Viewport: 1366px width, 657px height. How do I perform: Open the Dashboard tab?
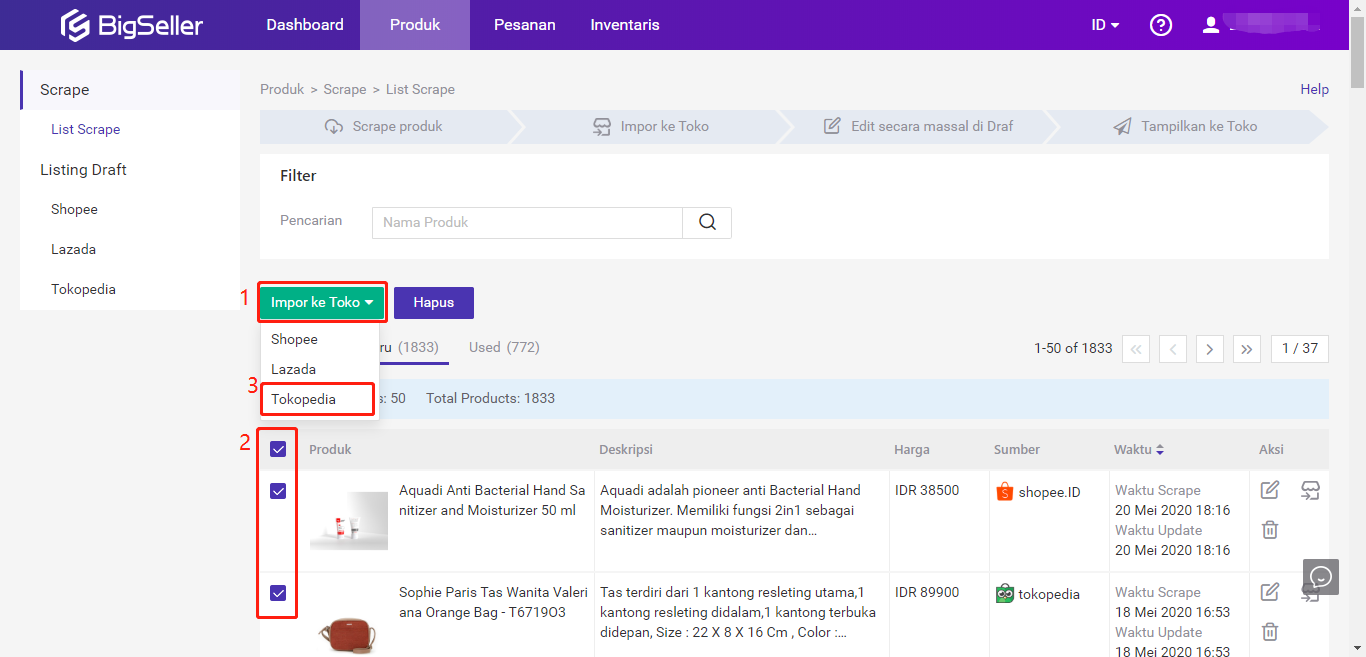point(305,25)
